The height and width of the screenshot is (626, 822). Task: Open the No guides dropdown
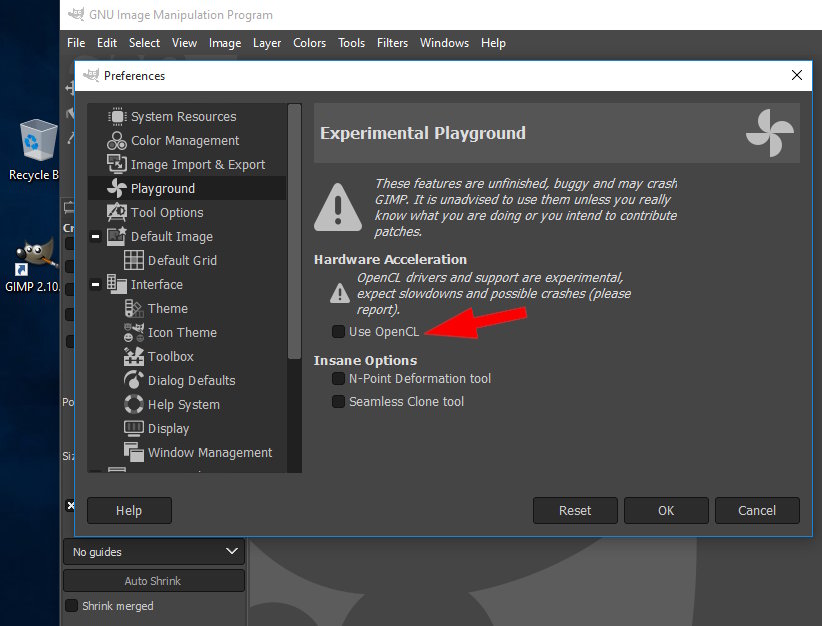[154, 552]
